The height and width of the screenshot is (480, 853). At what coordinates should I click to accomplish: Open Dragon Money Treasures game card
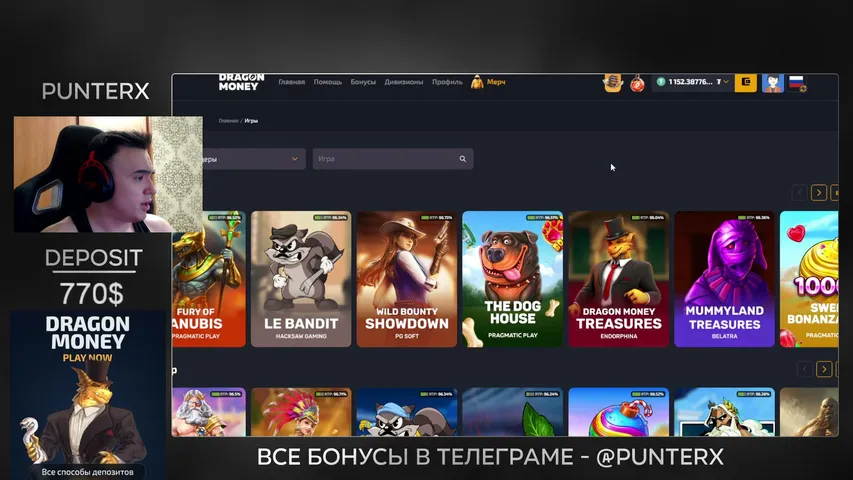(x=619, y=279)
